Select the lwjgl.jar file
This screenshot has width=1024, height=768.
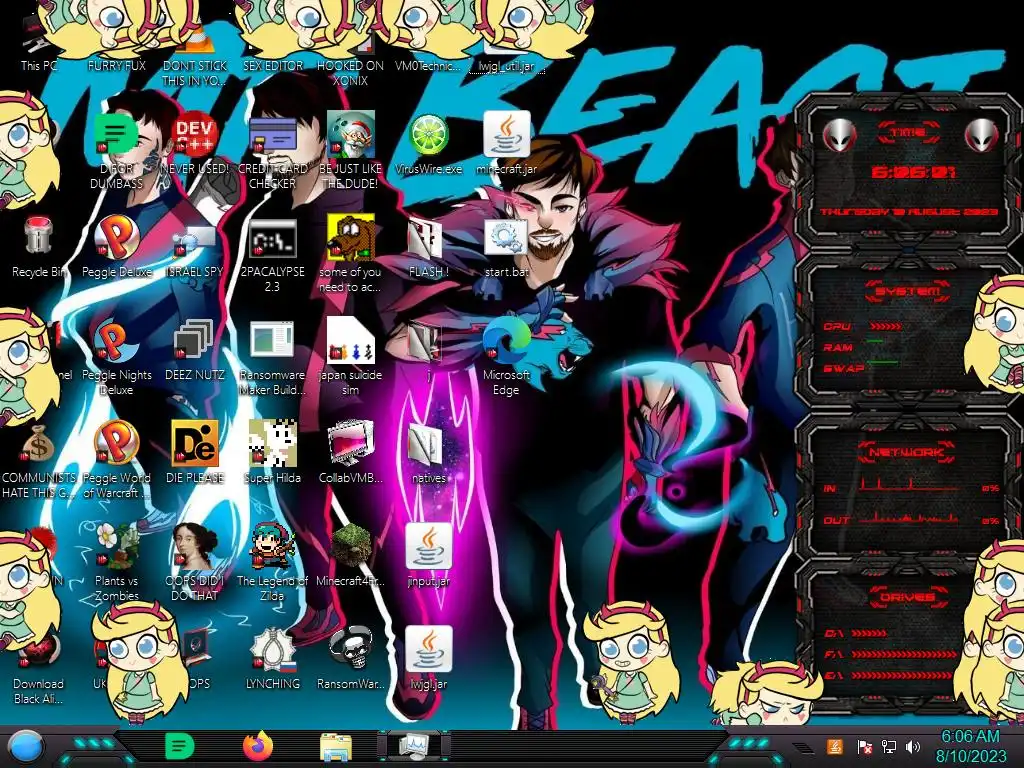tap(428, 649)
